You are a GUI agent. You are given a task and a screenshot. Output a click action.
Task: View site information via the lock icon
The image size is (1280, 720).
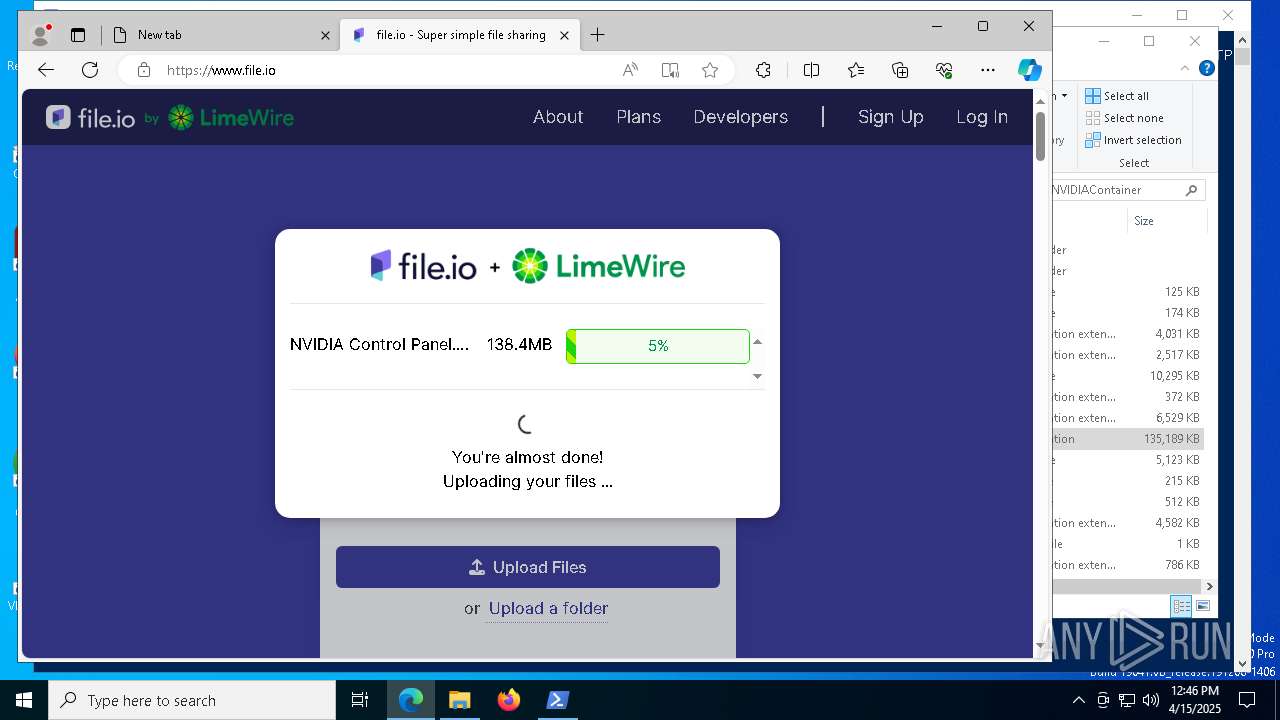tap(144, 70)
